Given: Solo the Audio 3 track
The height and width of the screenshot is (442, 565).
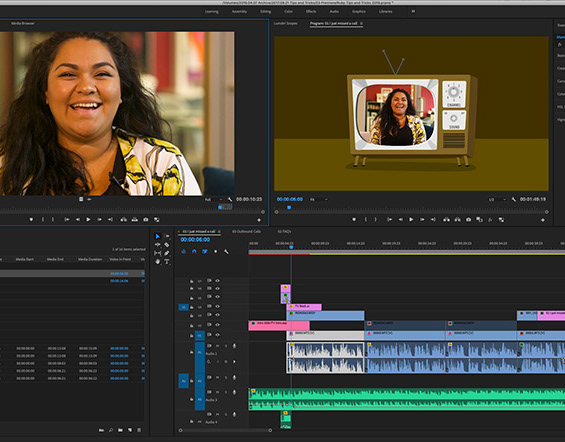Looking at the screenshot, I should click(x=226, y=392).
